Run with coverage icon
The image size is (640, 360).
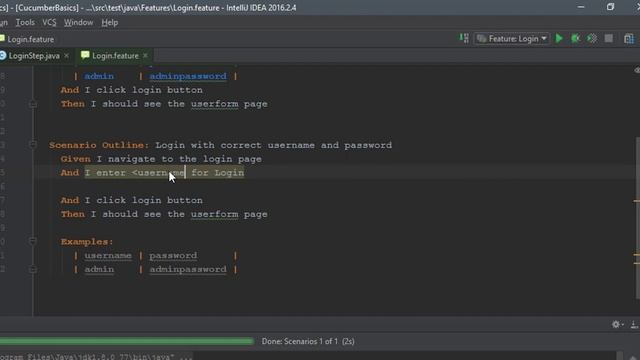[592, 39]
